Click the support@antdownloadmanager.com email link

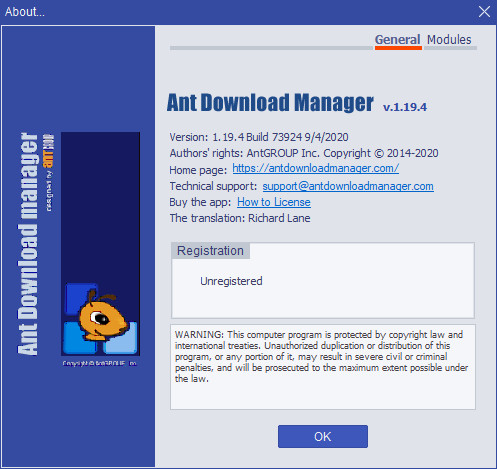pyautogui.click(x=348, y=186)
